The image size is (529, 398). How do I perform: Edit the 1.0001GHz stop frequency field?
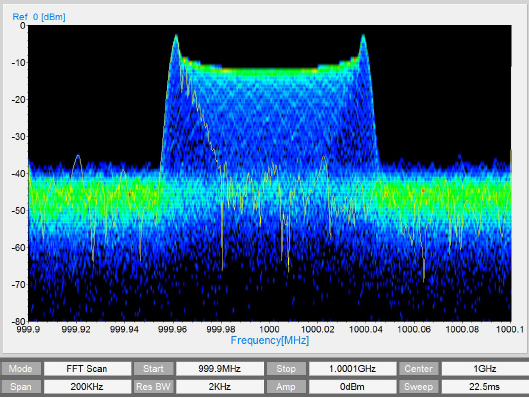point(353,368)
